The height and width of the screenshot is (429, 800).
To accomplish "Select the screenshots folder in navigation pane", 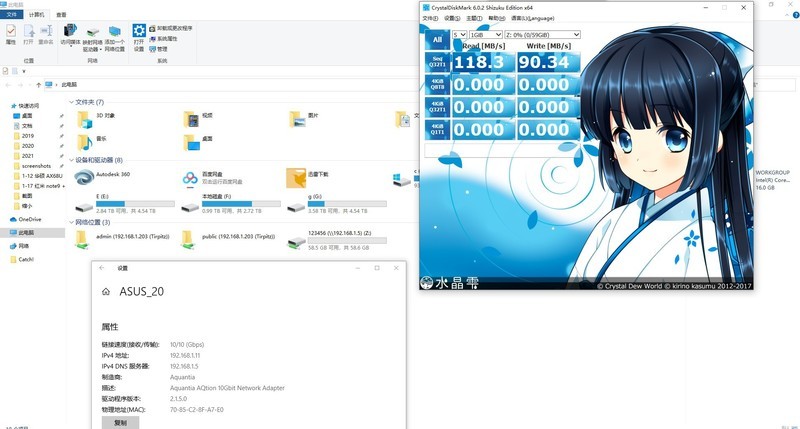I will point(36,166).
